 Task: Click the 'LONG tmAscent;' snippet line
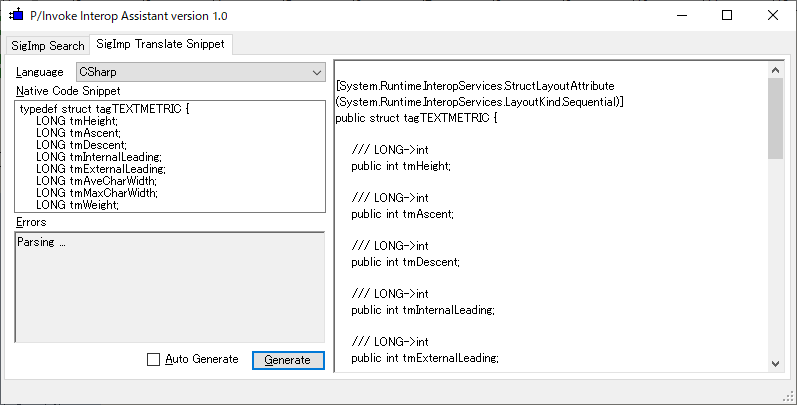click(x=78, y=133)
